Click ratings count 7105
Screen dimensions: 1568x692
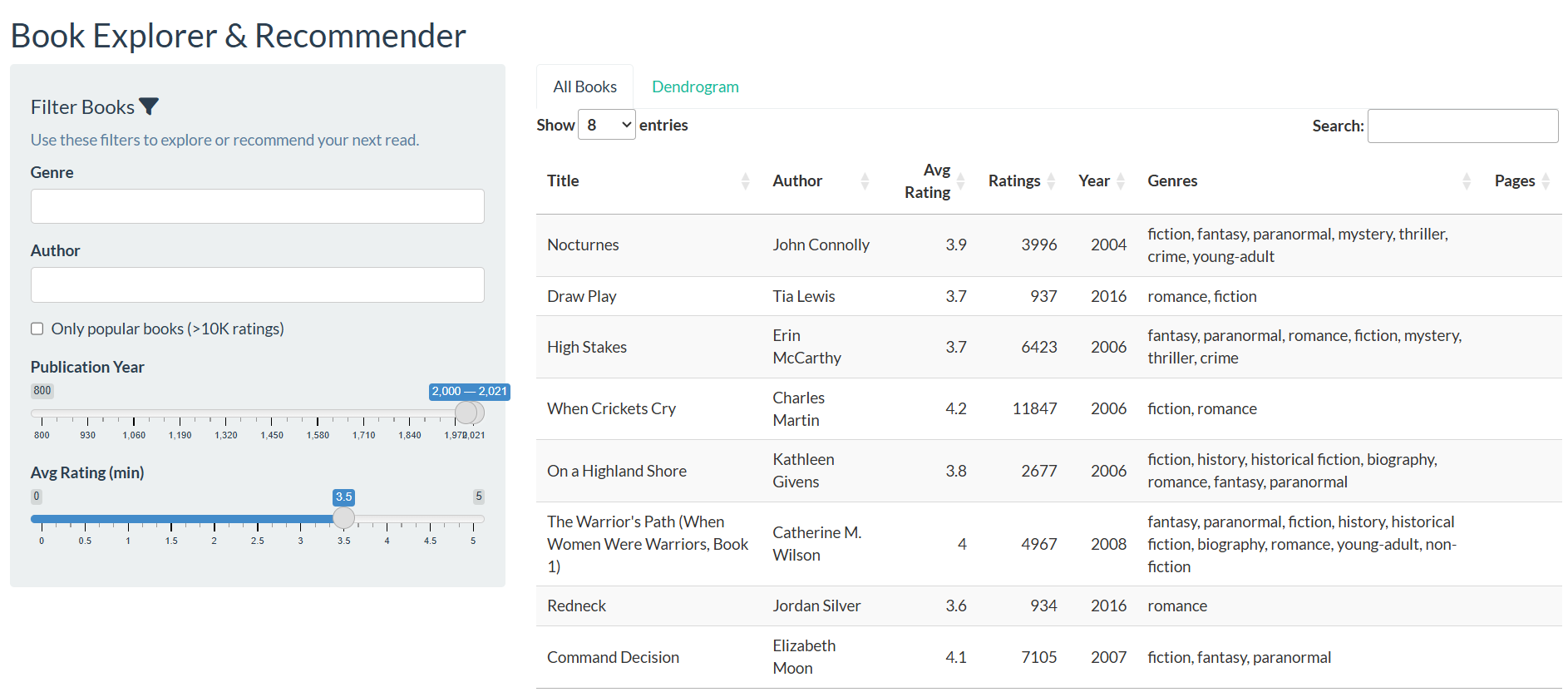point(1039,657)
